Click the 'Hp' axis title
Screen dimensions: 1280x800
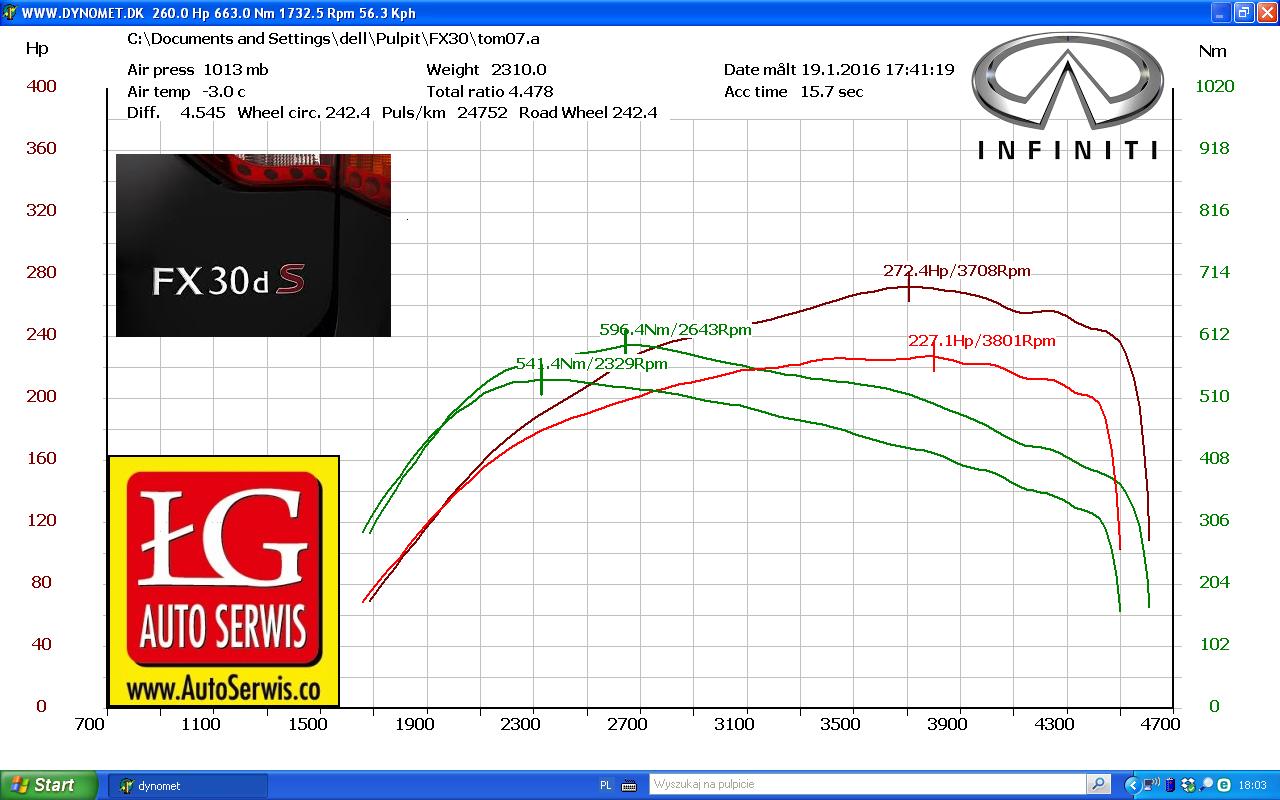tap(37, 49)
